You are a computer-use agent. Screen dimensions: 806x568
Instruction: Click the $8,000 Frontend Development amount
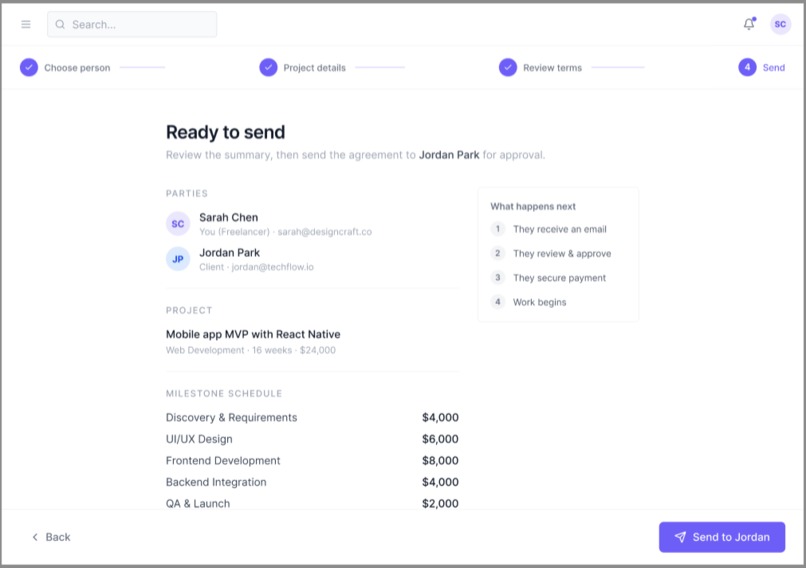click(x=441, y=461)
